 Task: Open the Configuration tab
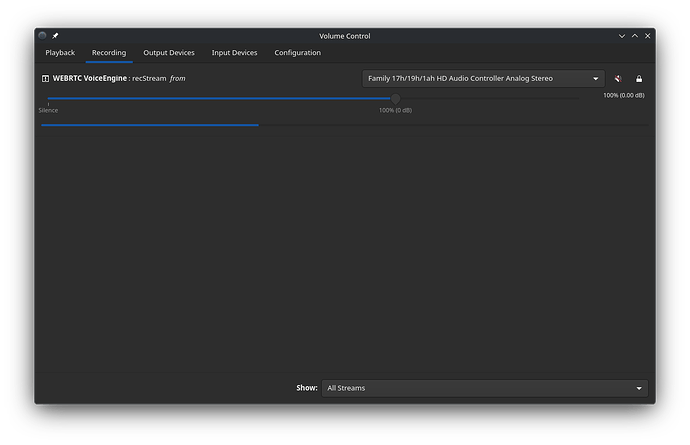(x=298, y=53)
